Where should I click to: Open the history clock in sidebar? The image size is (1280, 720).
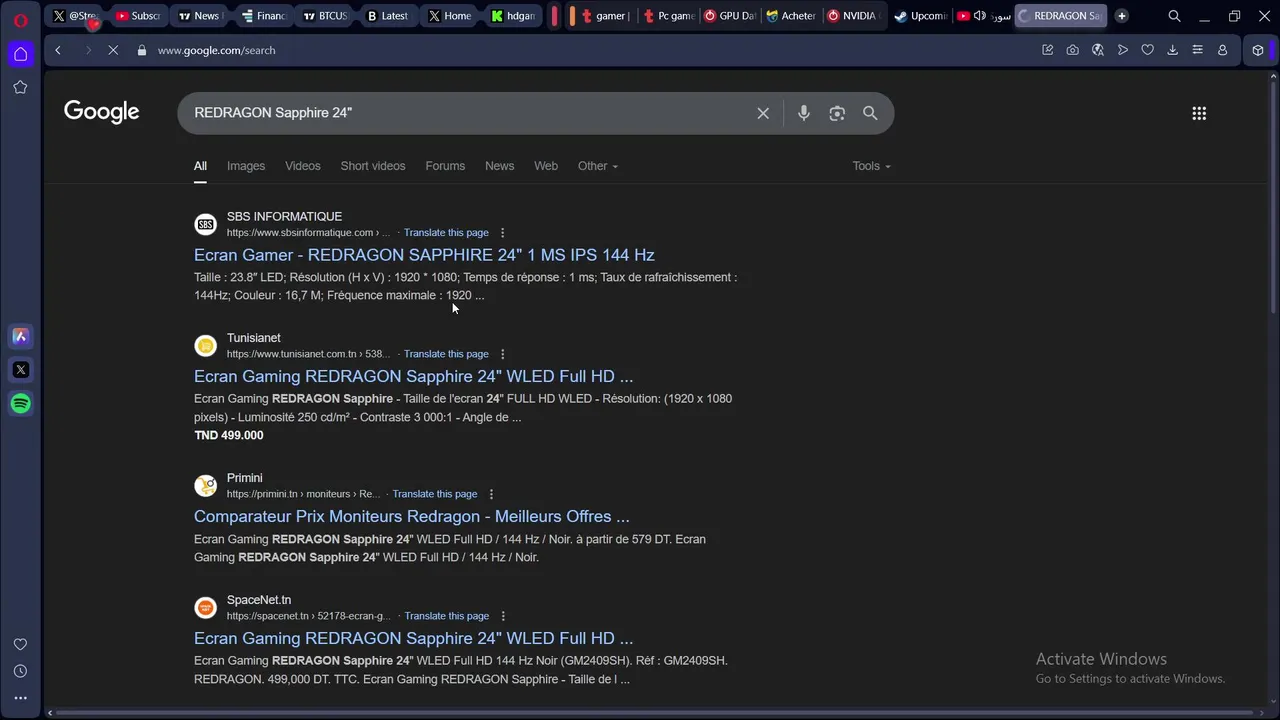(x=20, y=671)
